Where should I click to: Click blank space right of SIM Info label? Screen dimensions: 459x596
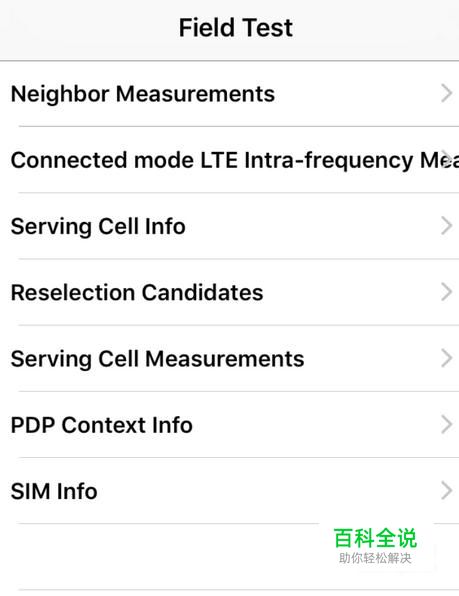point(268,491)
